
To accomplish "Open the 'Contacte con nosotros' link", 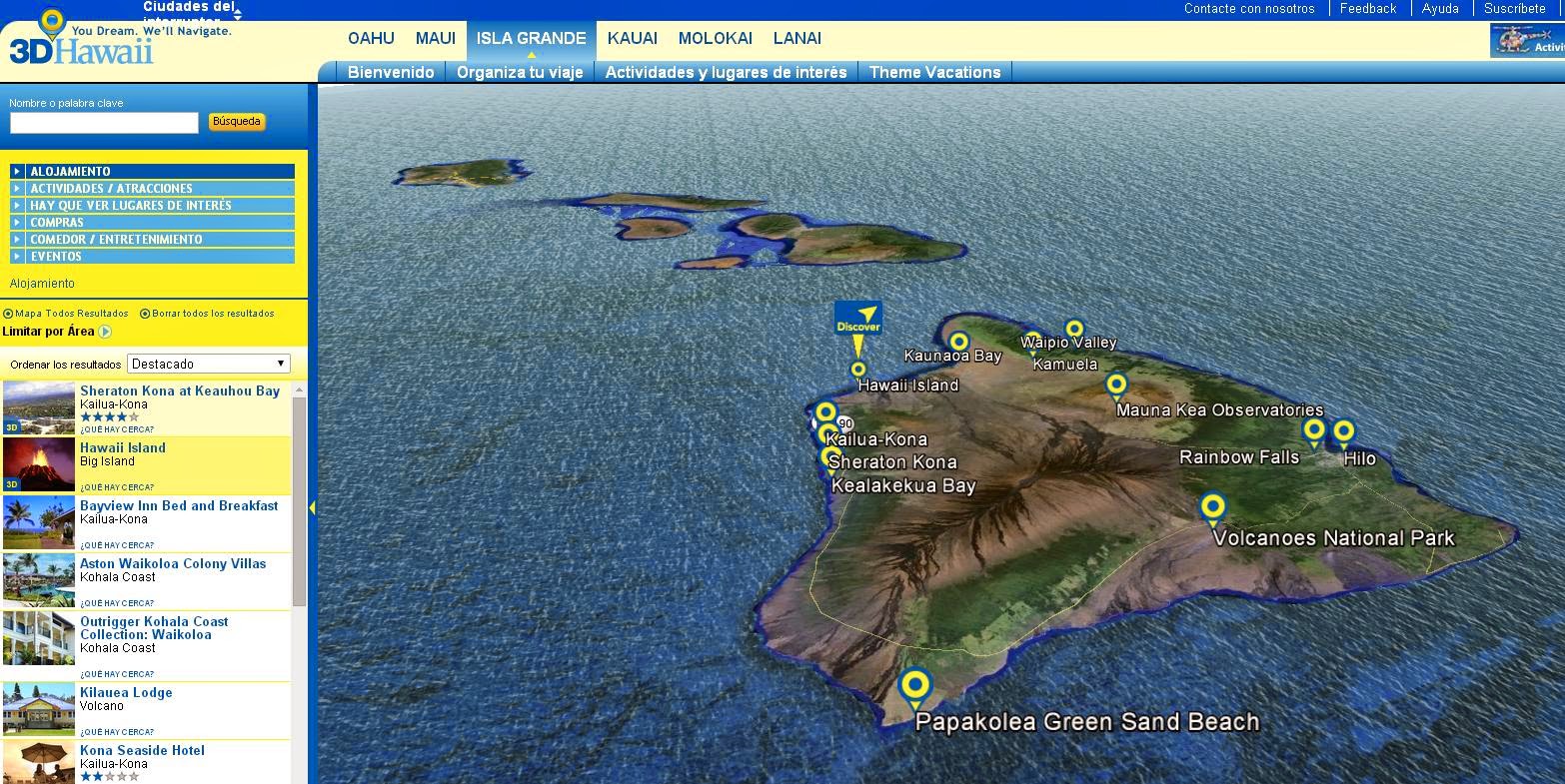I will tap(1249, 8).
